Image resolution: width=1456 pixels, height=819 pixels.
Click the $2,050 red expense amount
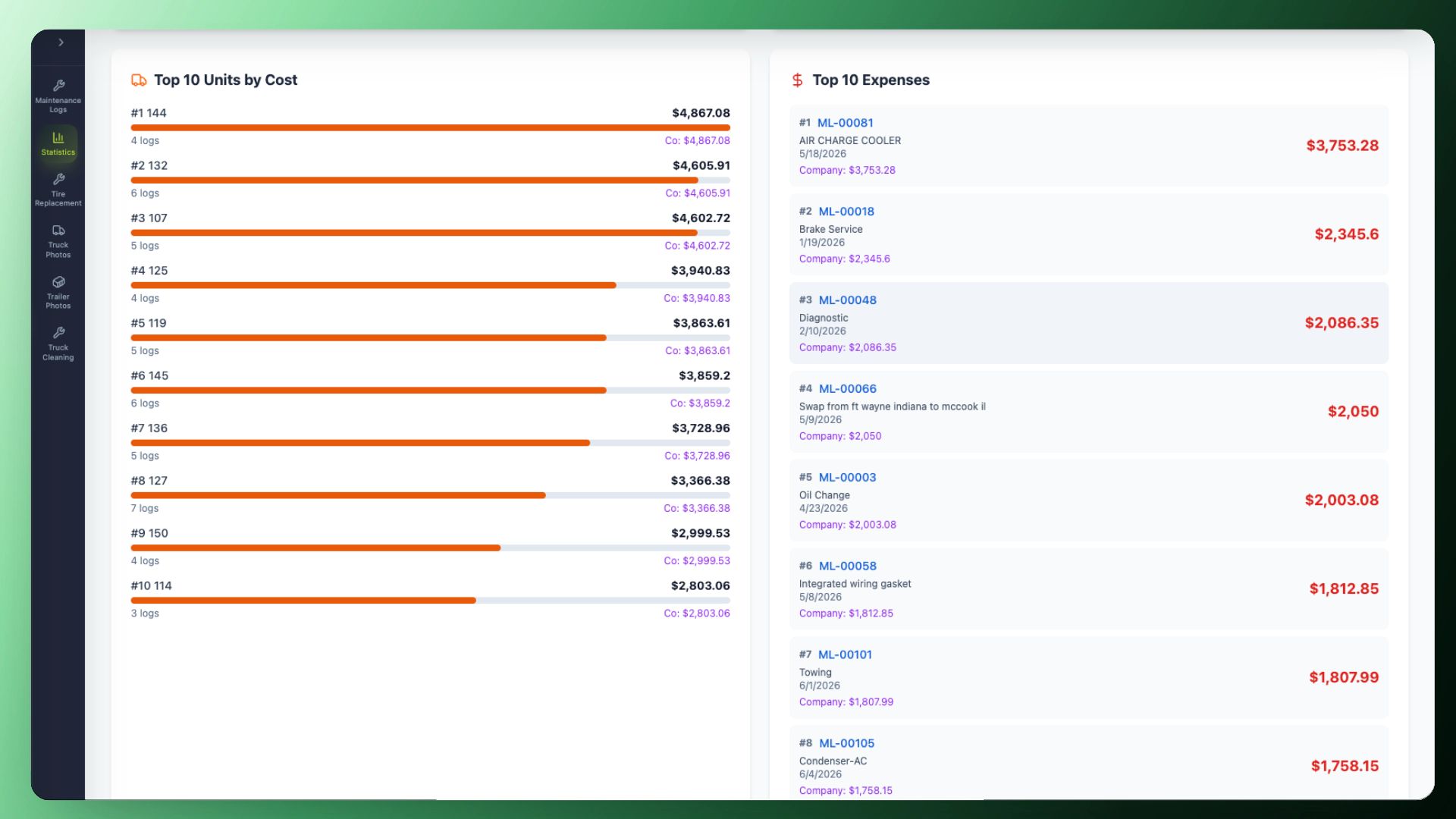coord(1354,412)
